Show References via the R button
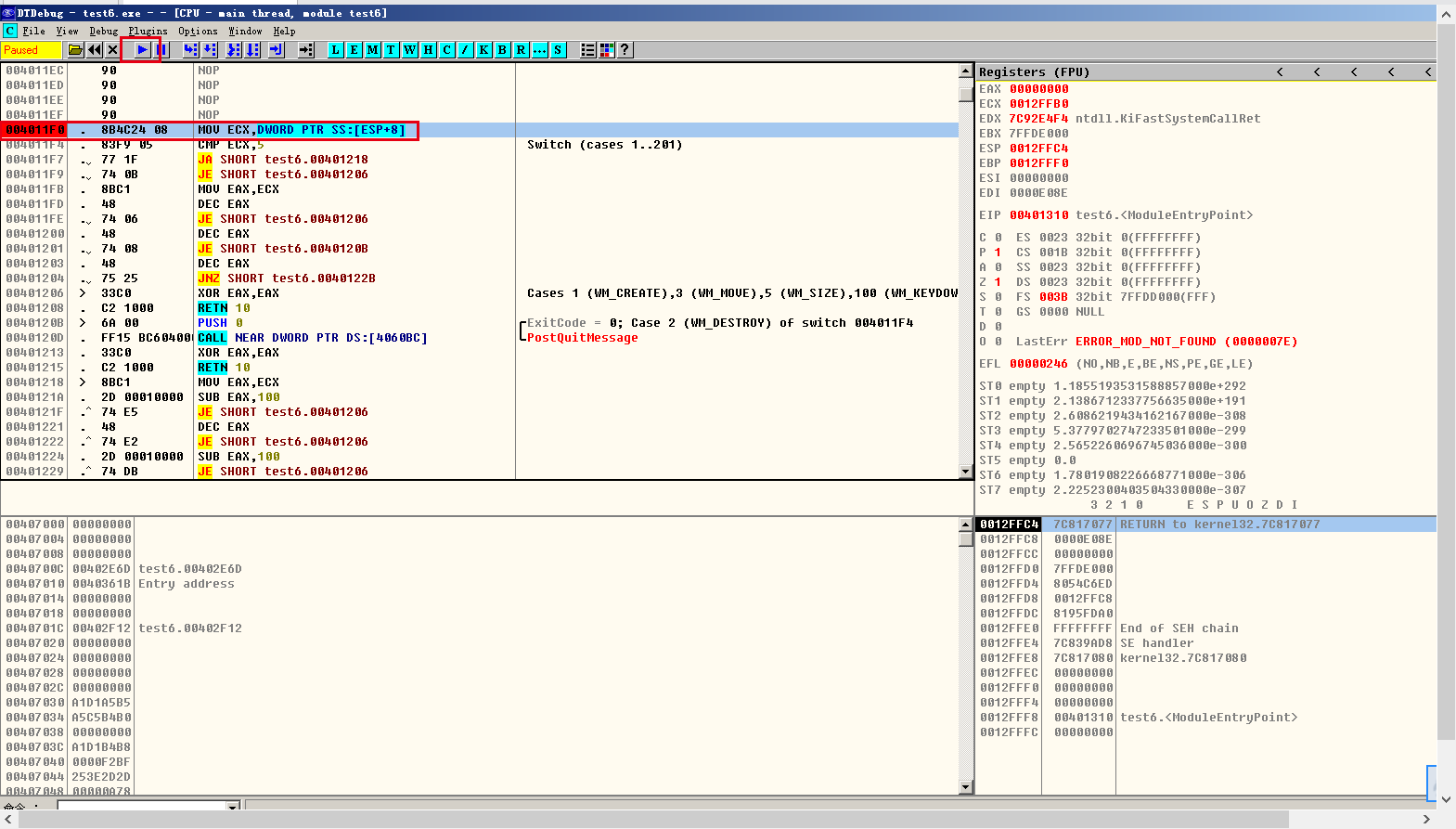 [x=522, y=50]
